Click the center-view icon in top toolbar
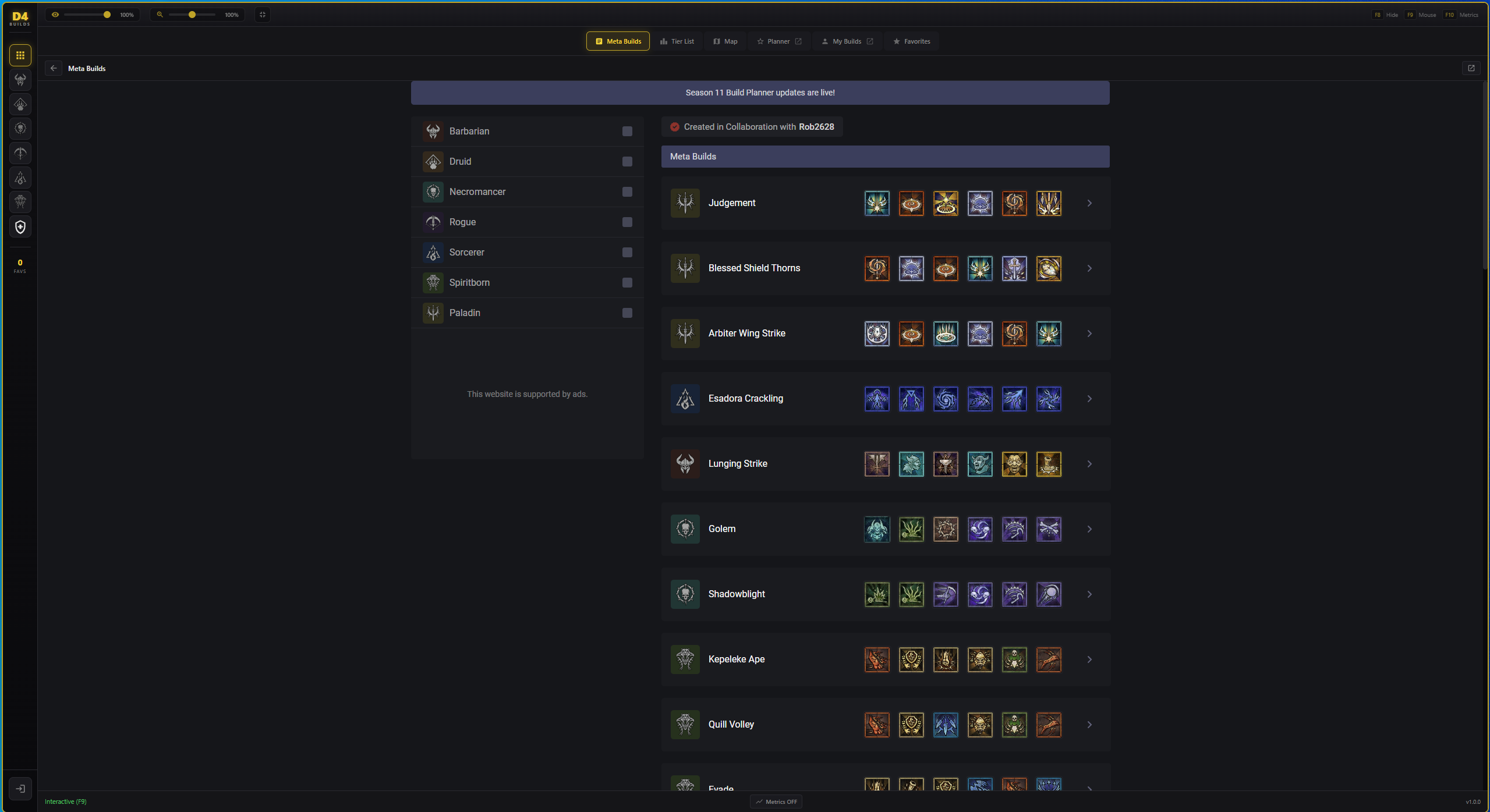 [x=263, y=15]
